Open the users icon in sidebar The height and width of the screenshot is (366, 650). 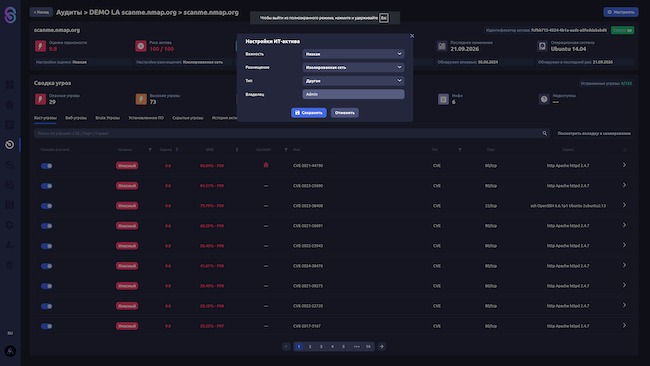(x=10, y=245)
